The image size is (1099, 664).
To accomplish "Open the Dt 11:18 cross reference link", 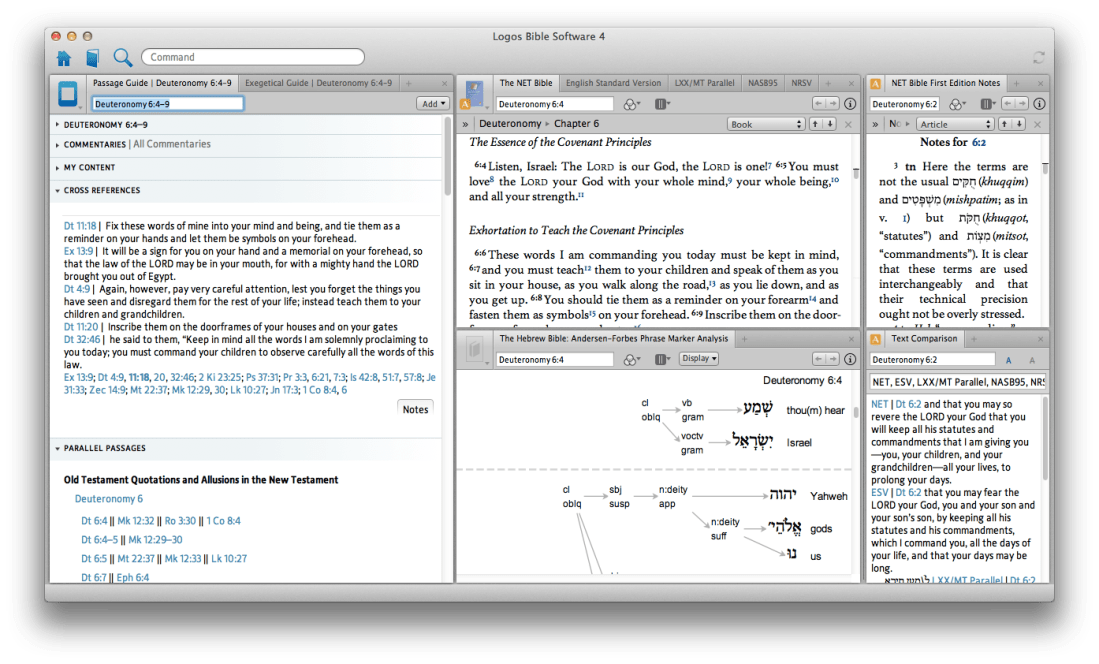I will coord(80,226).
